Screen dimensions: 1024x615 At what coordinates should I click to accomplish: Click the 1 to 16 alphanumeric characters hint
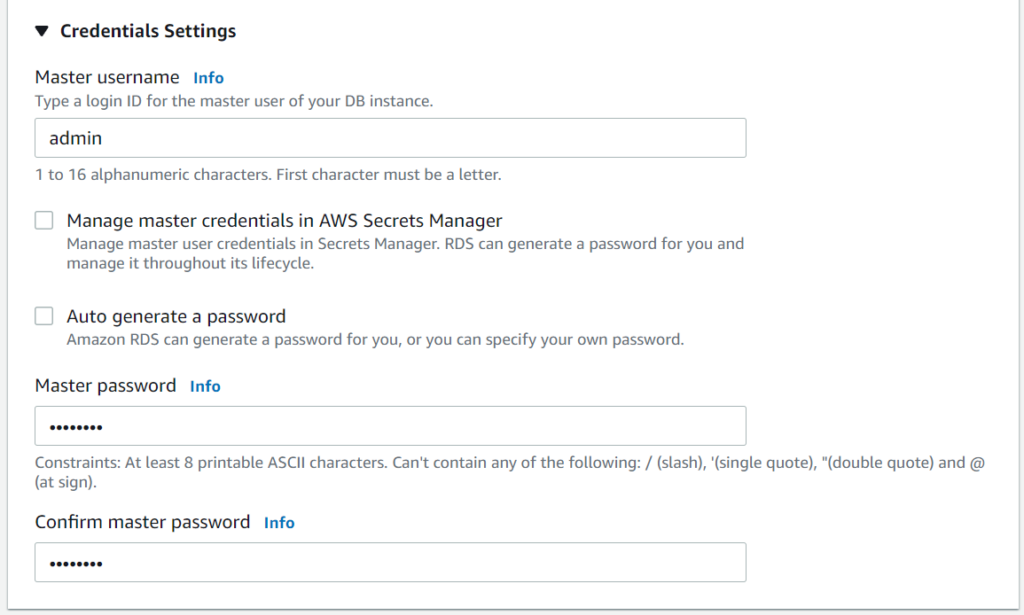click(x=268, y=175)
